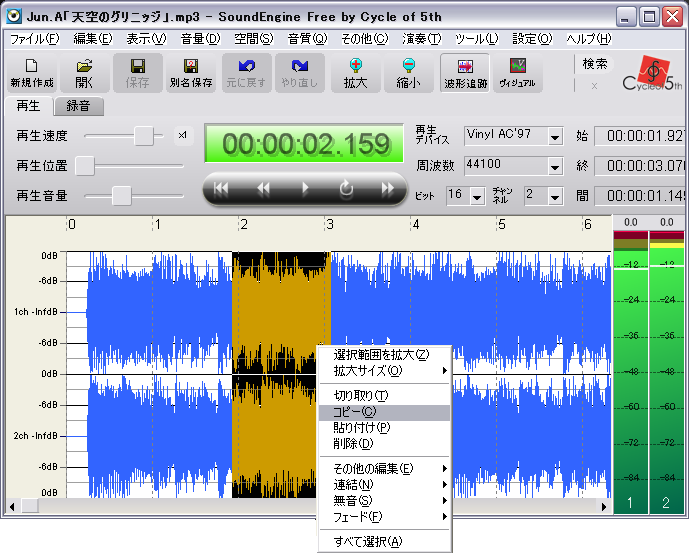The image size is (689, 553).
Task: Open the ツール(L) menu
Action: pyautogui.click(x=476, y=39)
